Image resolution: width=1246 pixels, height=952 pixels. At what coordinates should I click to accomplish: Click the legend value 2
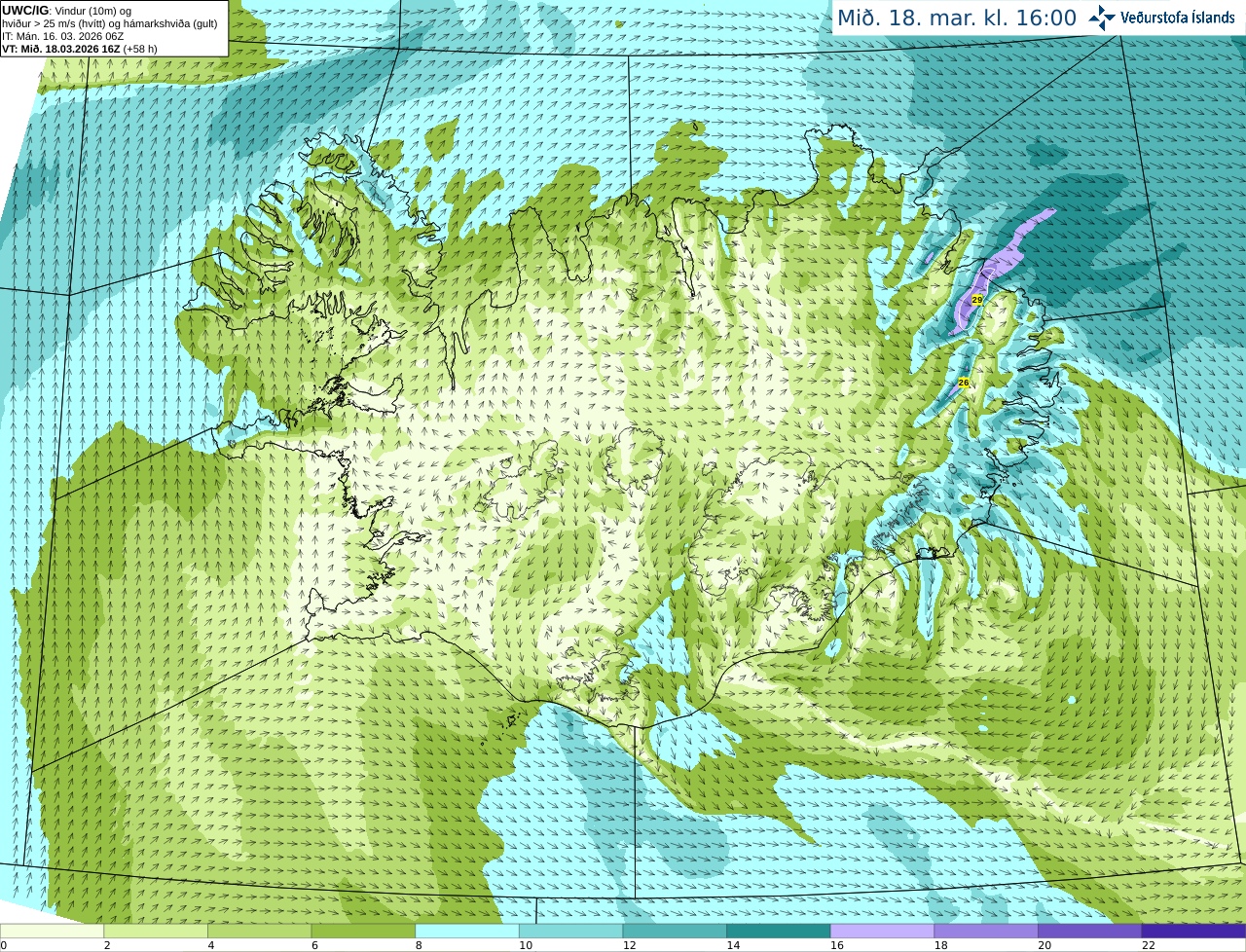107,945
